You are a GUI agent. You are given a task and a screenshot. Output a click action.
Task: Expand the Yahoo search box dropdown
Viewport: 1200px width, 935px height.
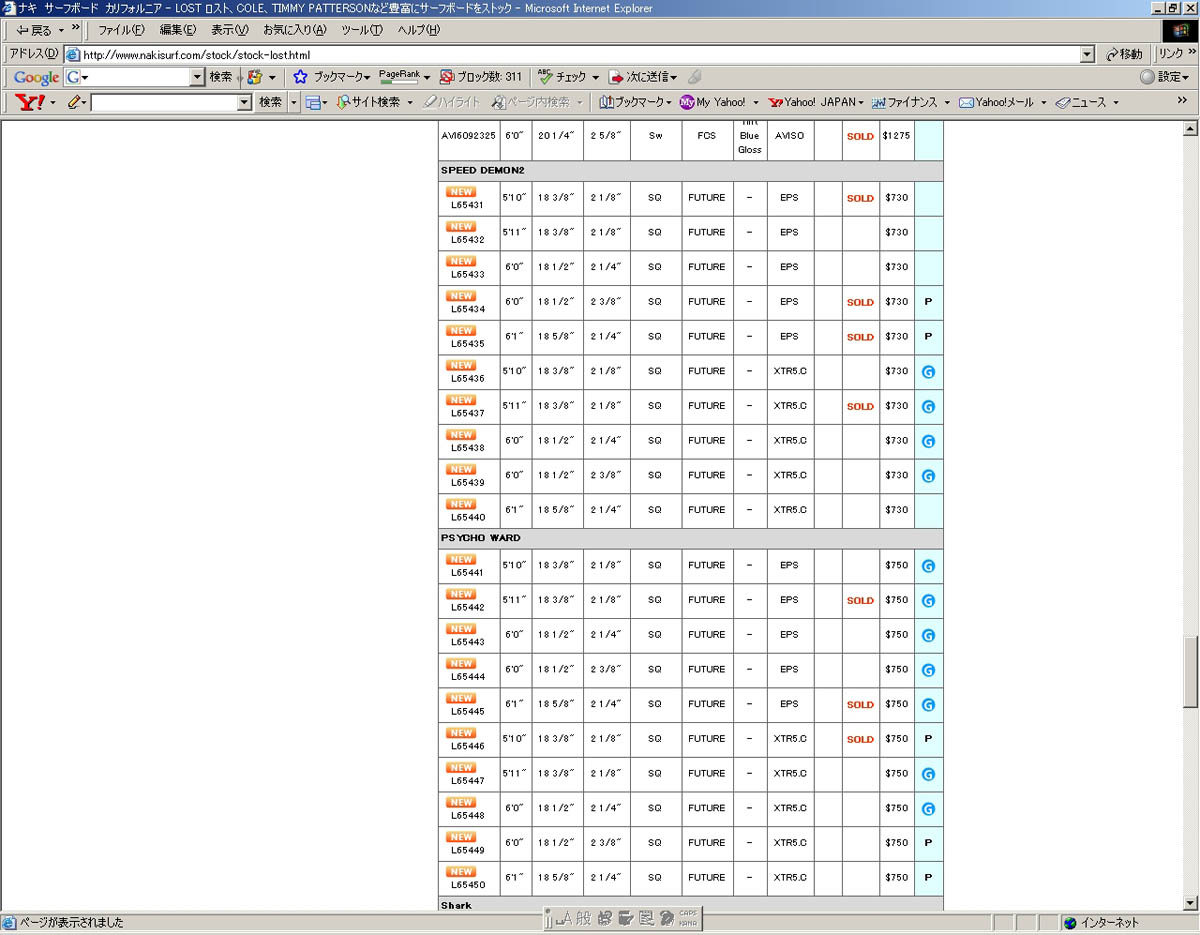click(x=244, y=102)
